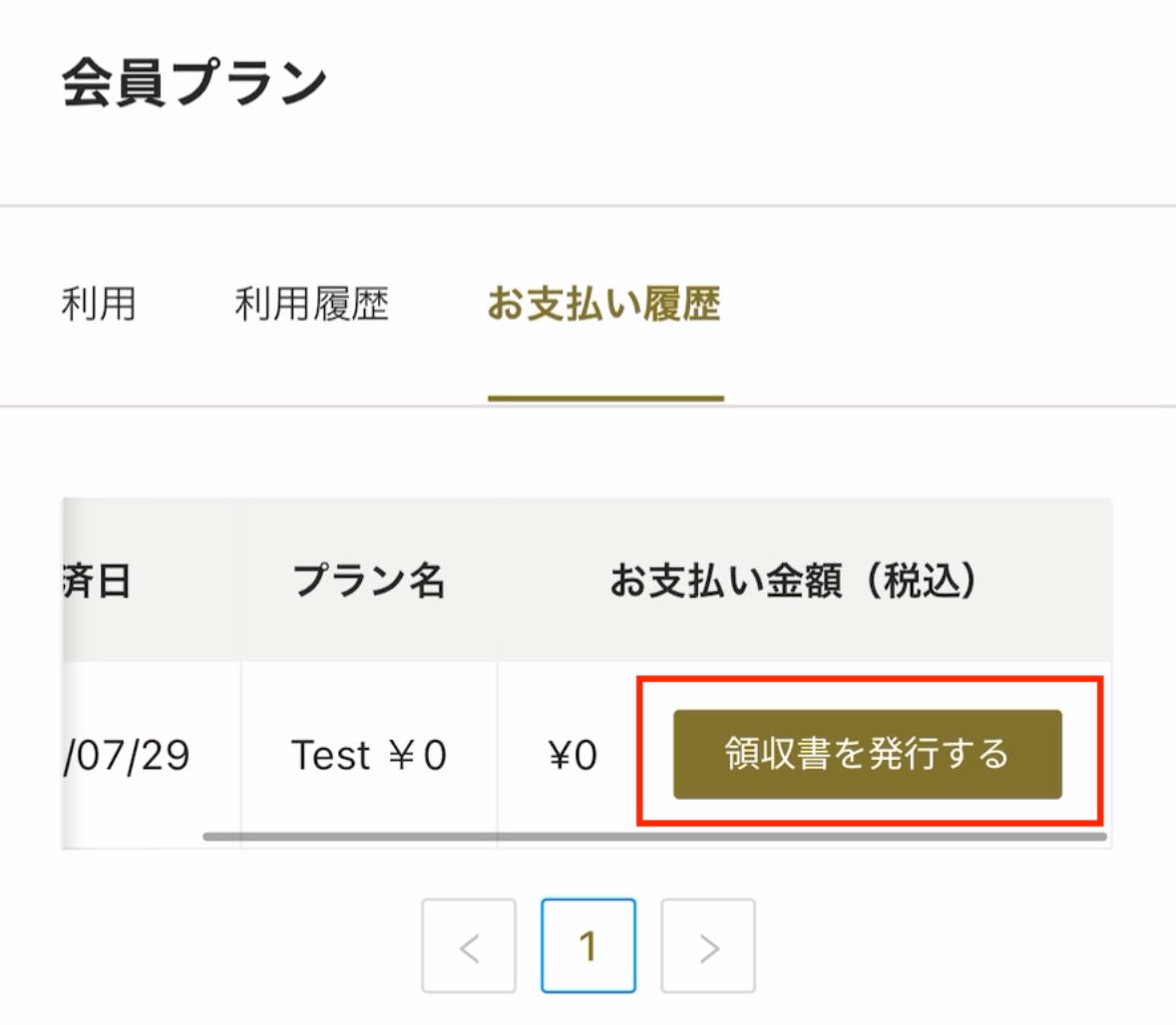Go to the previous page arrow
The height and width of the screenshot is (1025, 1176).
pyautogui.click(x=469, y=946)
